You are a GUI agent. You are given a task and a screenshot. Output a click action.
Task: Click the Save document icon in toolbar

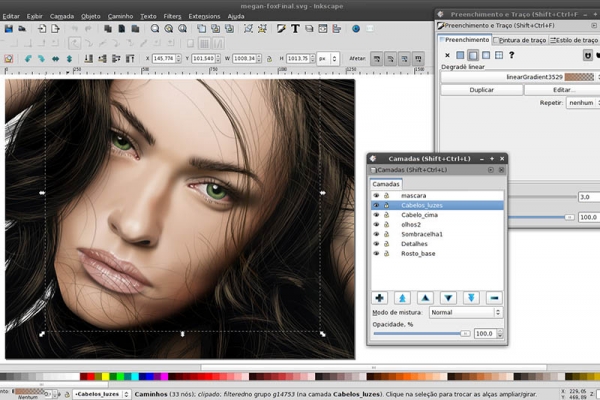point(8,29)
